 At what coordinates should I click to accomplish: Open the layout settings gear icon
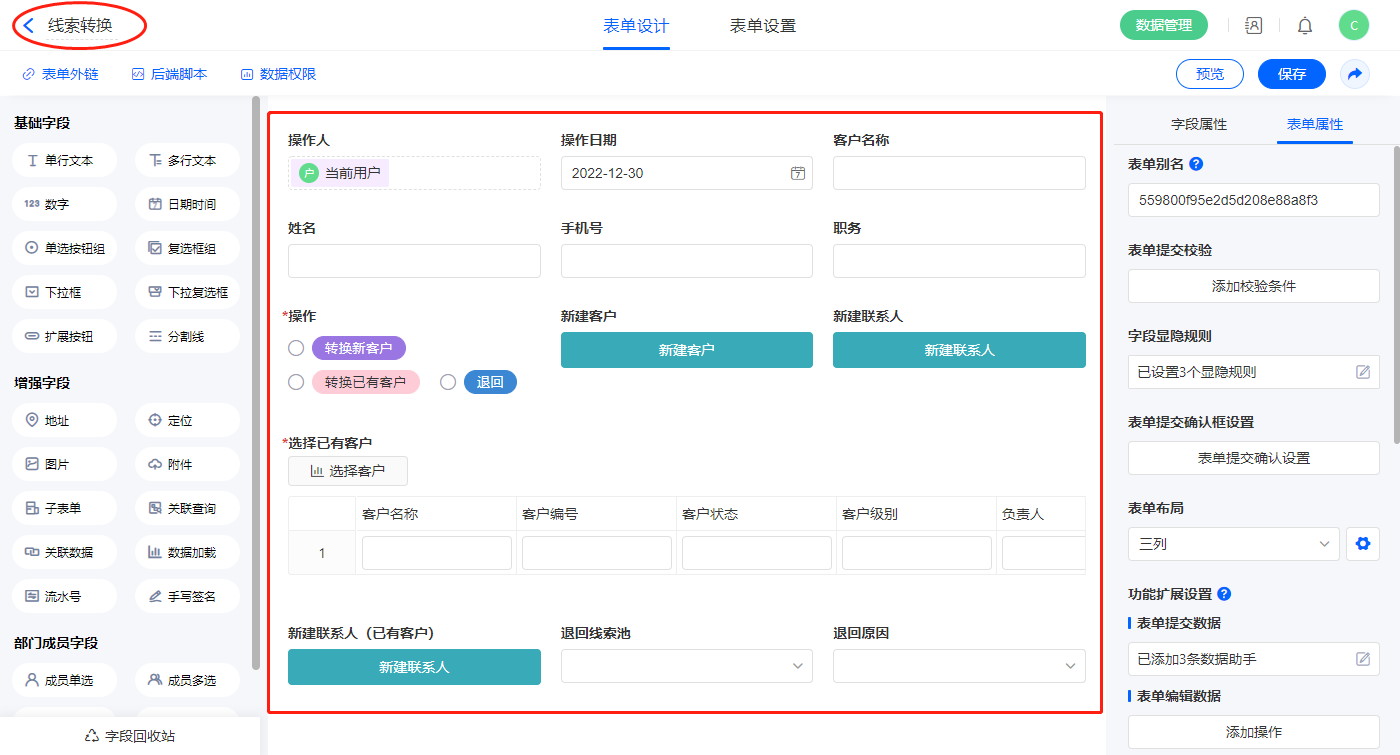pos(1361,544)
